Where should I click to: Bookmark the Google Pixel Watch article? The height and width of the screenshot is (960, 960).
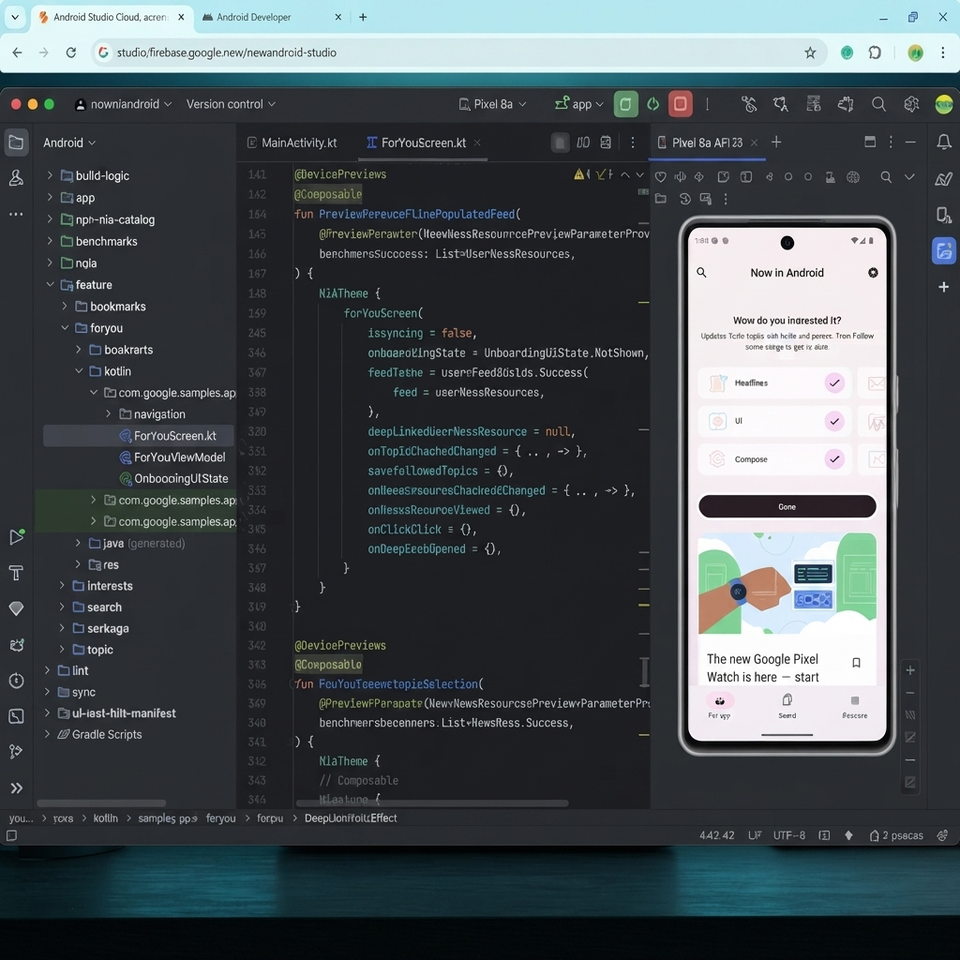[x=856, y=662]
